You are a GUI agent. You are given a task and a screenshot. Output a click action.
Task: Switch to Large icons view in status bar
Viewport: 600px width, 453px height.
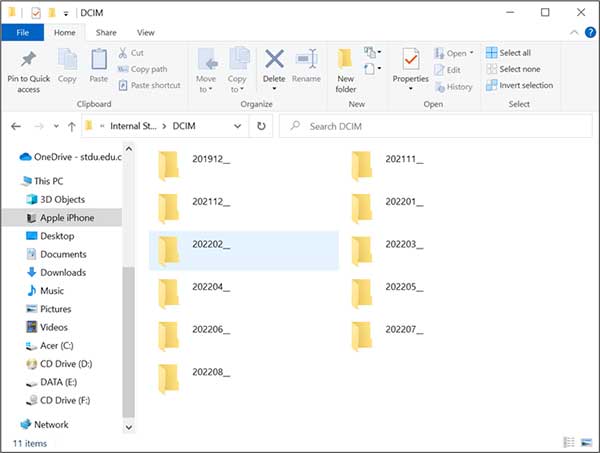587,443
